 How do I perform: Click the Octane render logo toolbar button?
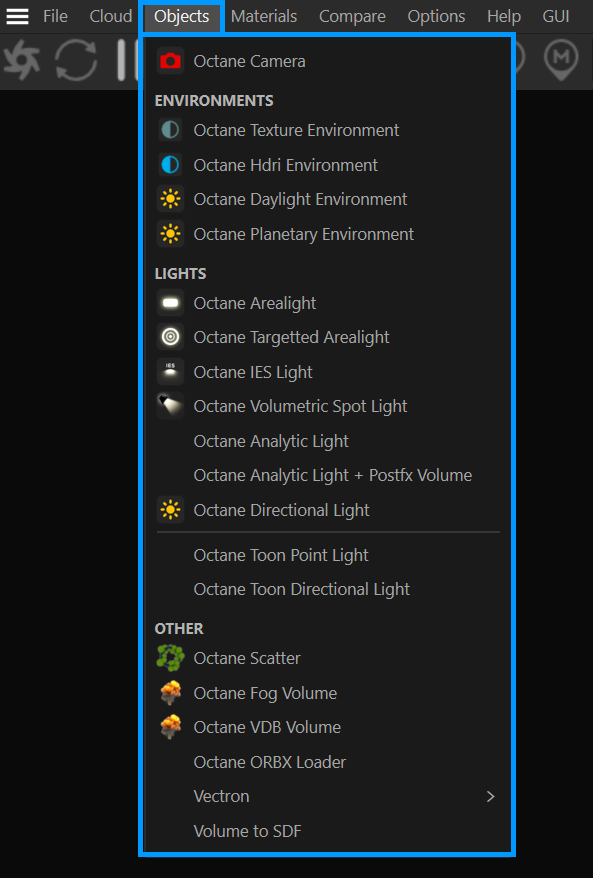pyautogui.click(x=21, y=59)
